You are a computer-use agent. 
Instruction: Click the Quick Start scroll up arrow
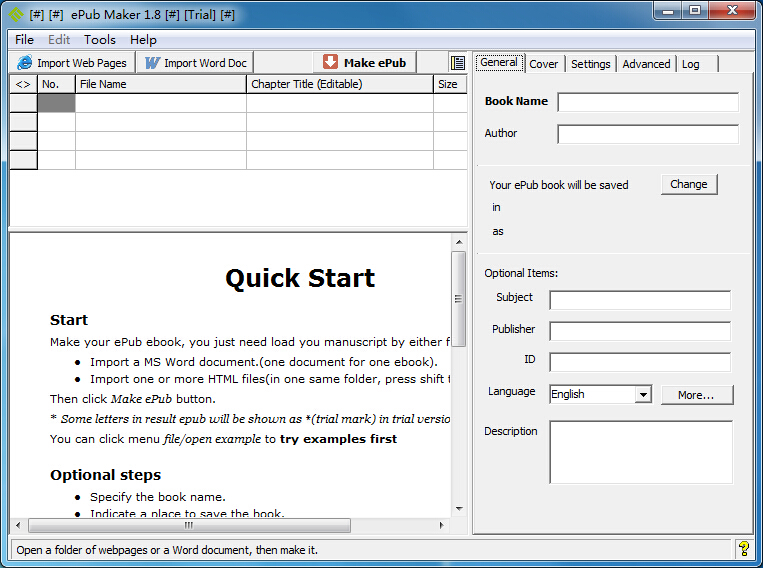click(459, 242)
